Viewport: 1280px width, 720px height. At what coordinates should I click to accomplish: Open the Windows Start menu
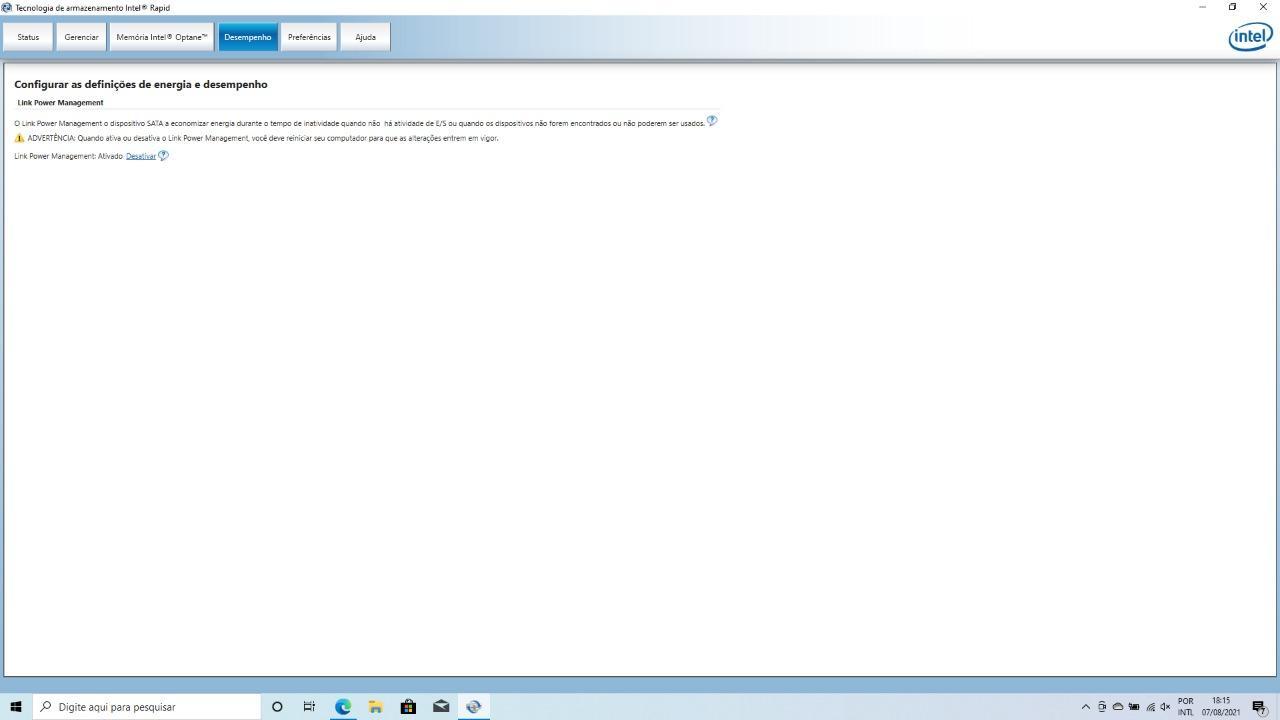(16, 707)
